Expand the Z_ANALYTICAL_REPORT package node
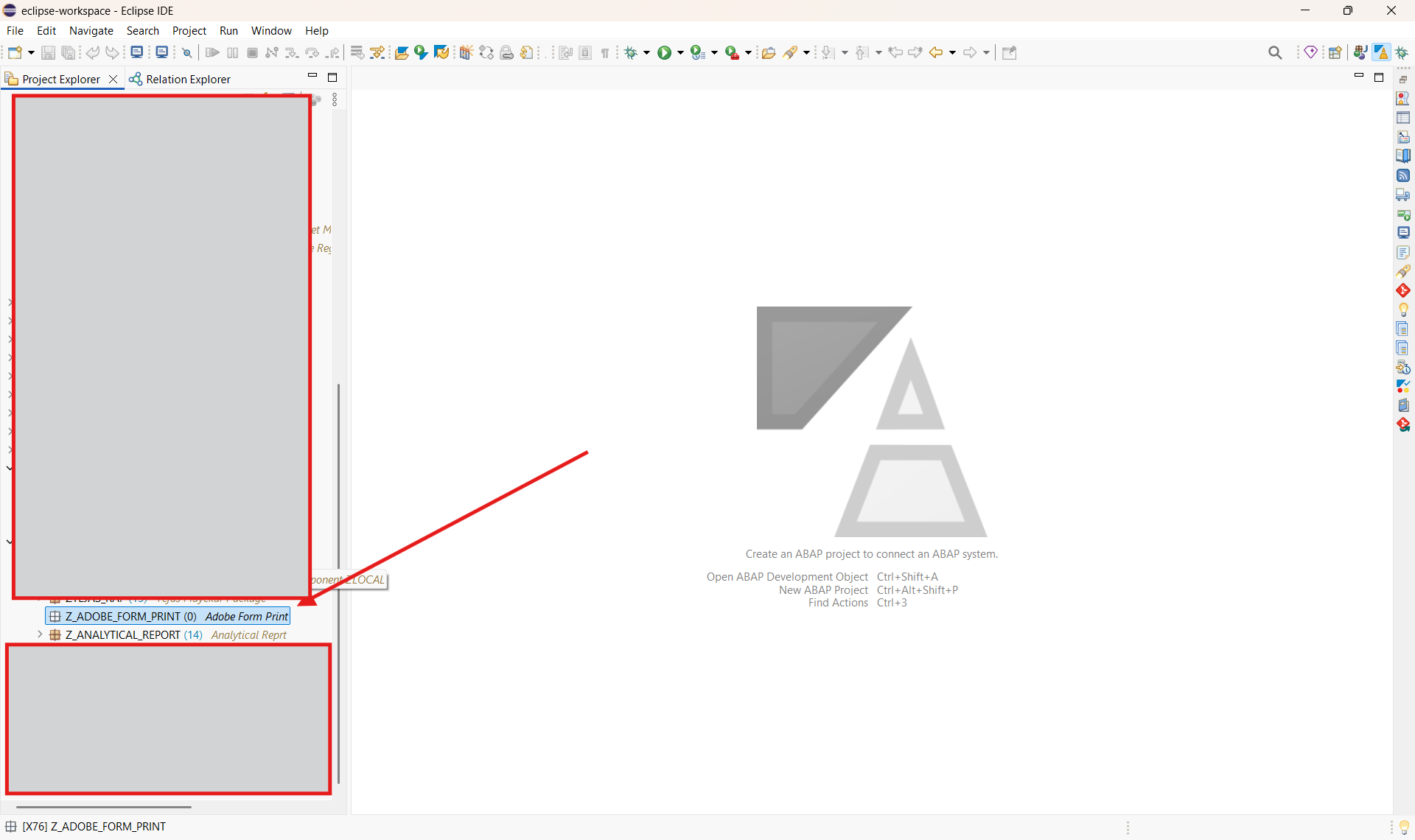 (x=40, y=634)
